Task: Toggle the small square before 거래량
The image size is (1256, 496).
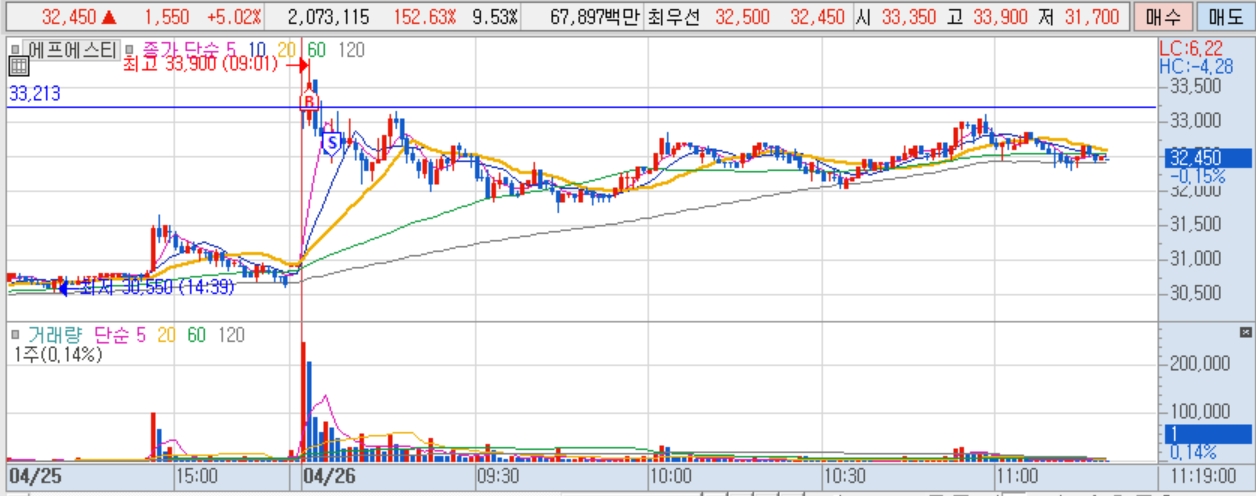Action: [x=15, y=335]
